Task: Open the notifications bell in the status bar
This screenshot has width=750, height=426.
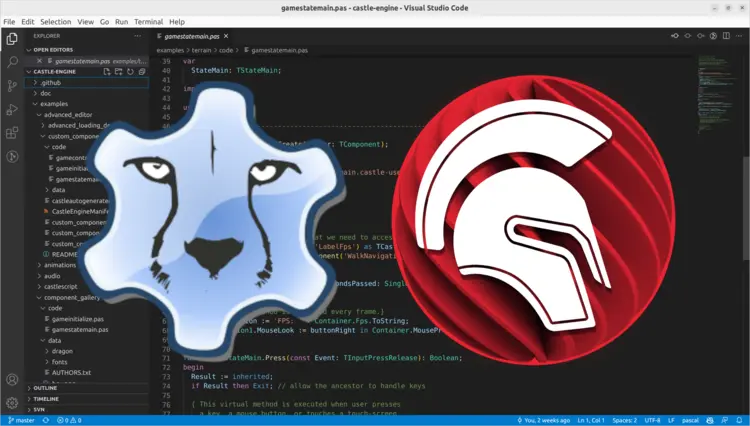Action: (739, 420)
